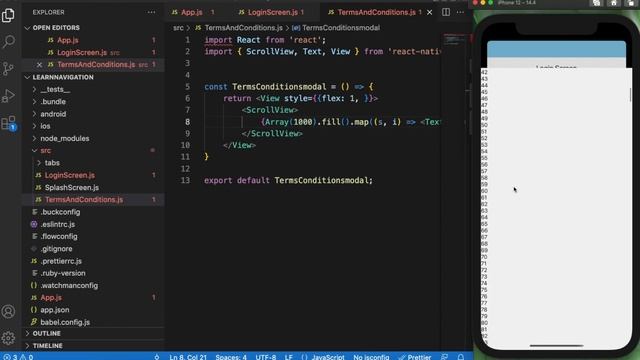Click the simulator ScrollView scrollbar indicator
Viewport: 640px width, 360px height.
(630, 95)
